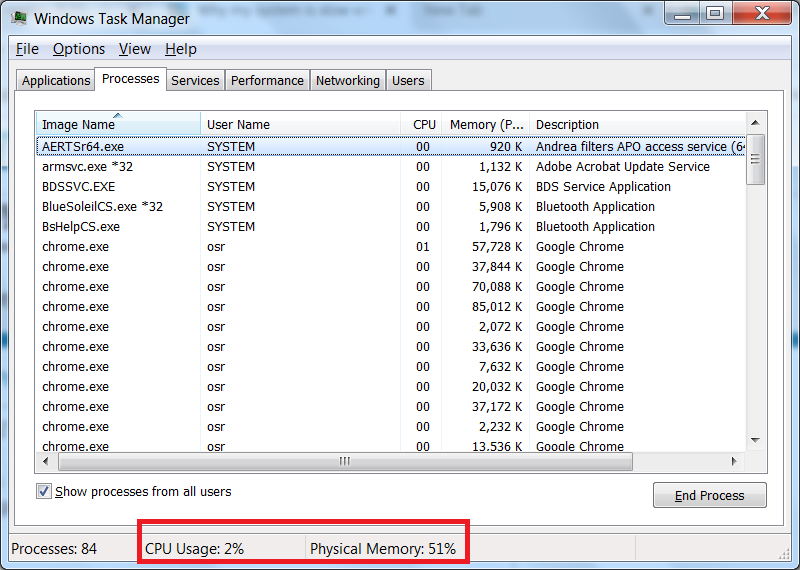The width and height of the screenshot is (800, 570).
Task: Sort by User Name column header
Action: pyautogui.click(x=301, y=124)
